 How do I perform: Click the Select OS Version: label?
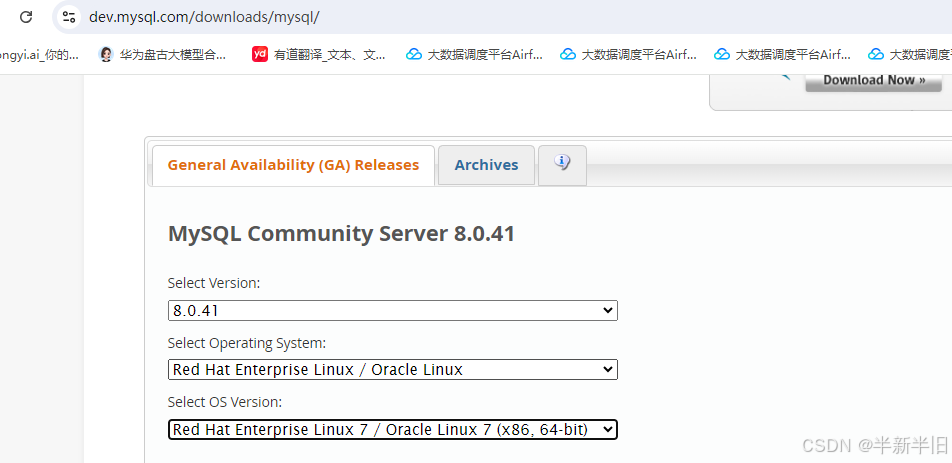[225, 402]
